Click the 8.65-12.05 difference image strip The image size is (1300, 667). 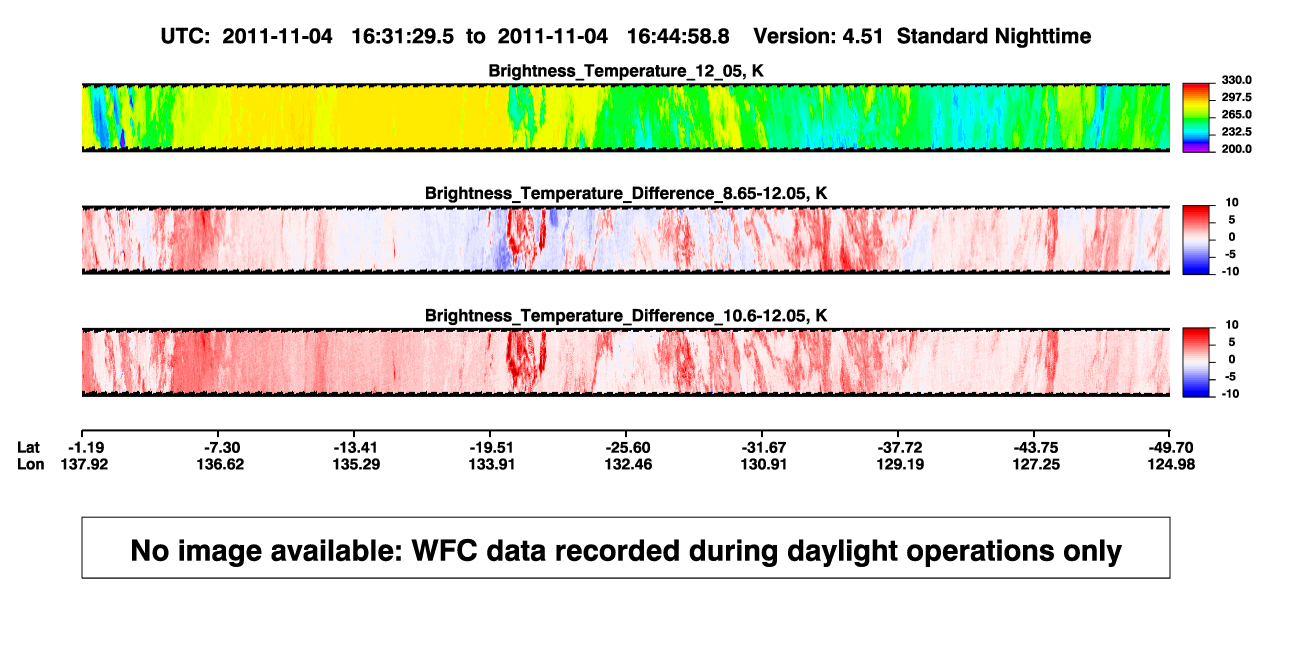click(x=626, y=240)
